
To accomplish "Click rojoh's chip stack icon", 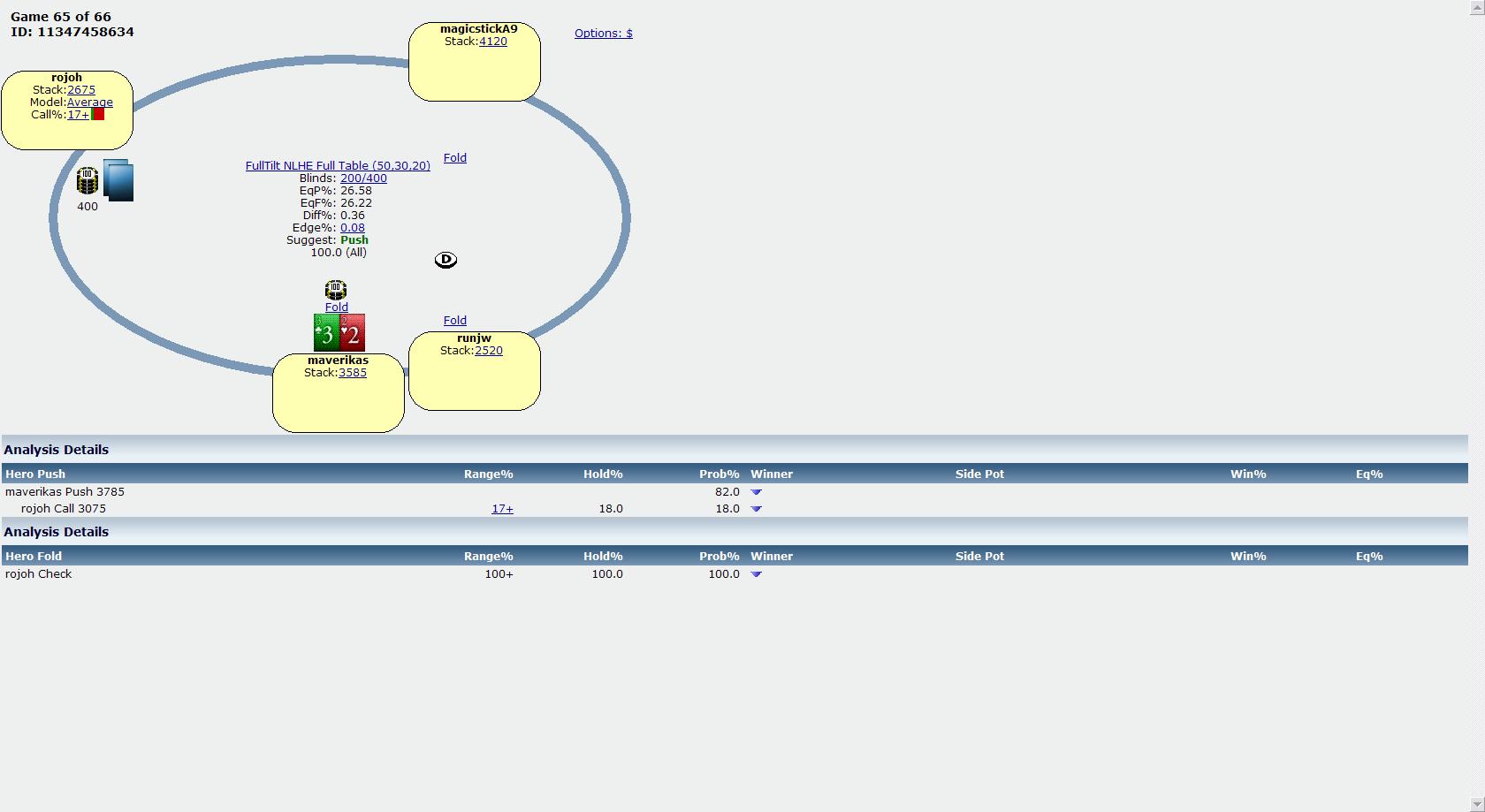I will [x=88, y=180].
